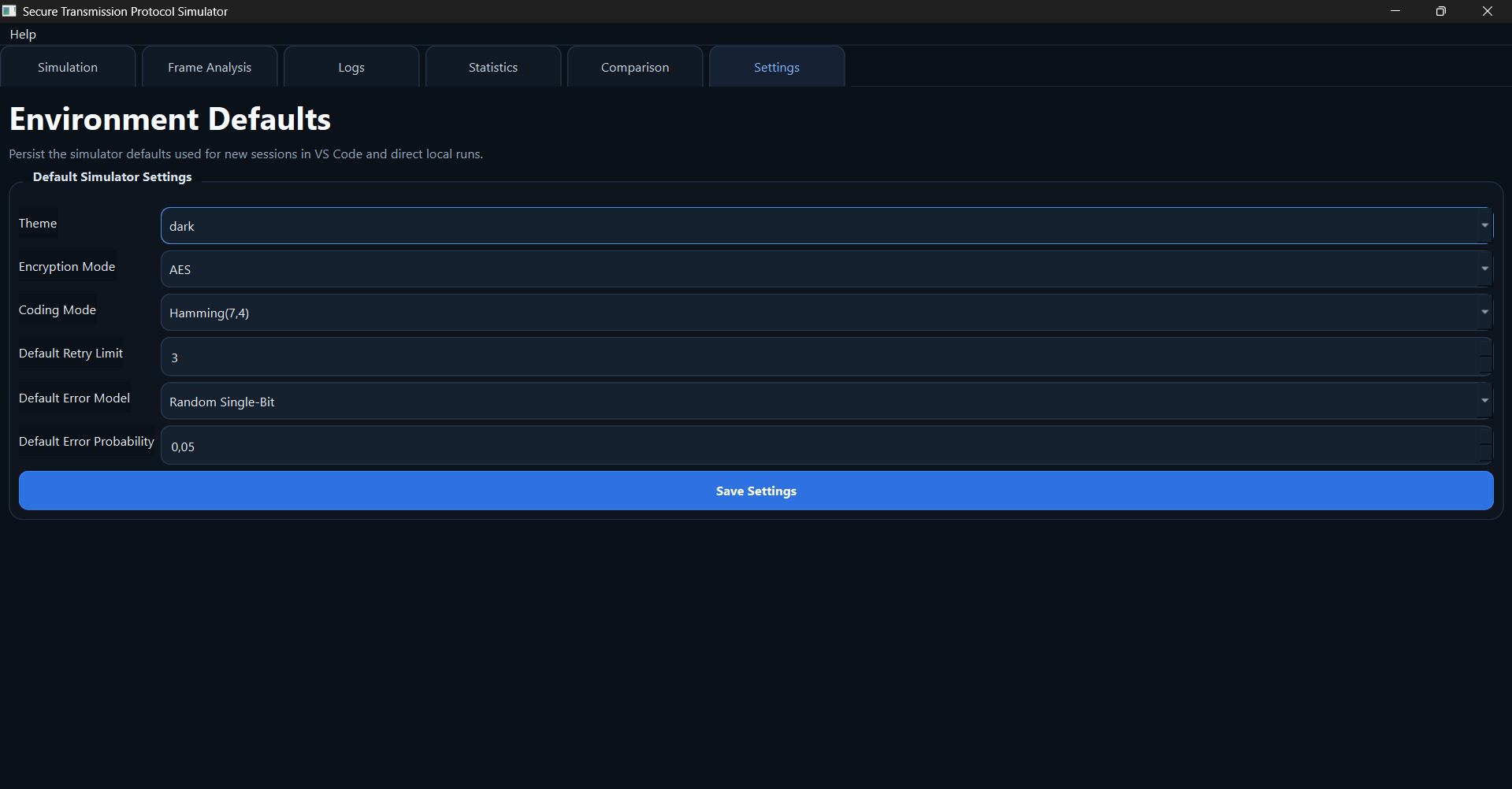1512x789 pixels.
Task: Click the Coding Mode dropdown arrow
Action: [1484, 313]
